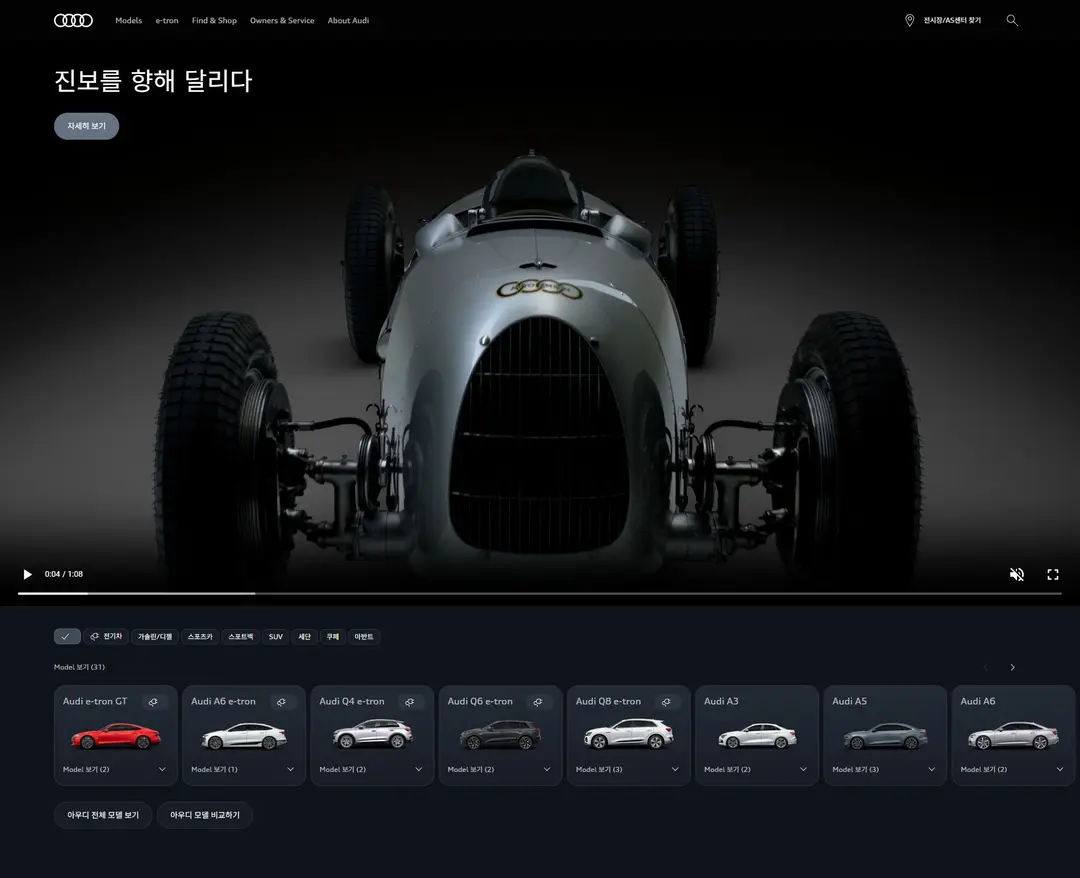Toggle the 스포트백 filter chip
1080x878 pixels.
(241, 637)
